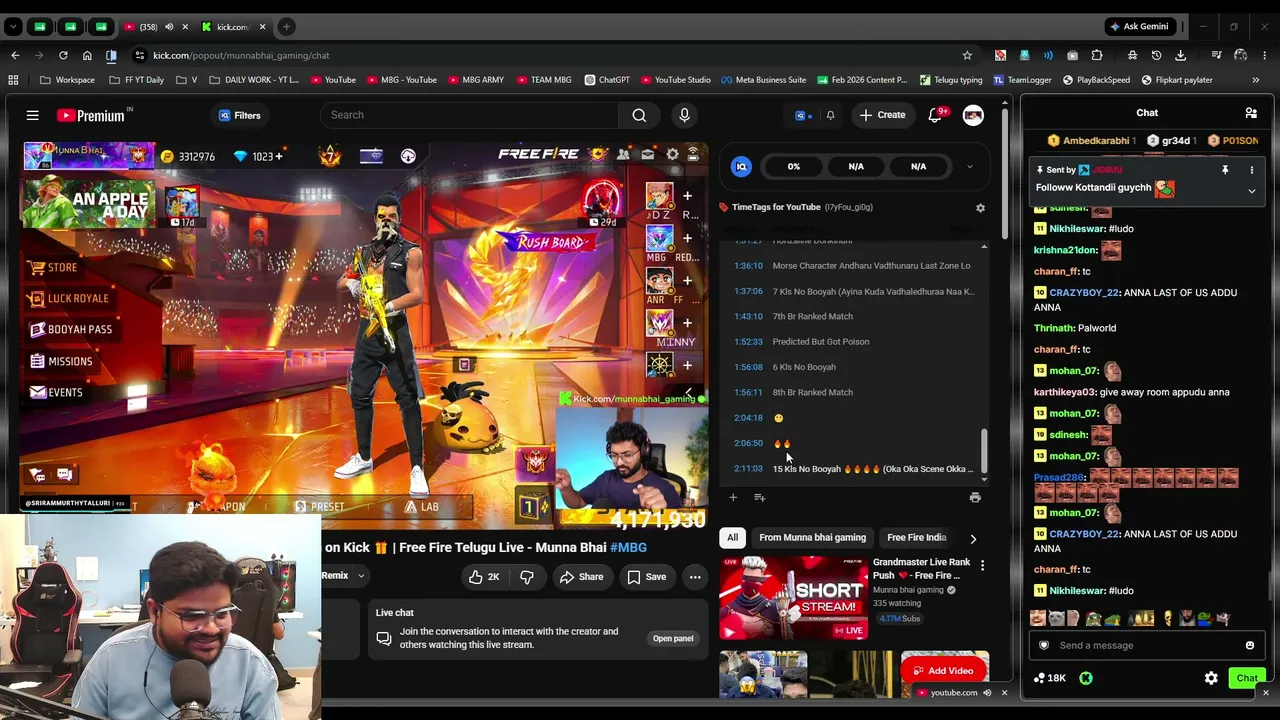The image size is (1280, 720).
Task: Mute the YouTube tab audio
Action: (169, 27)
